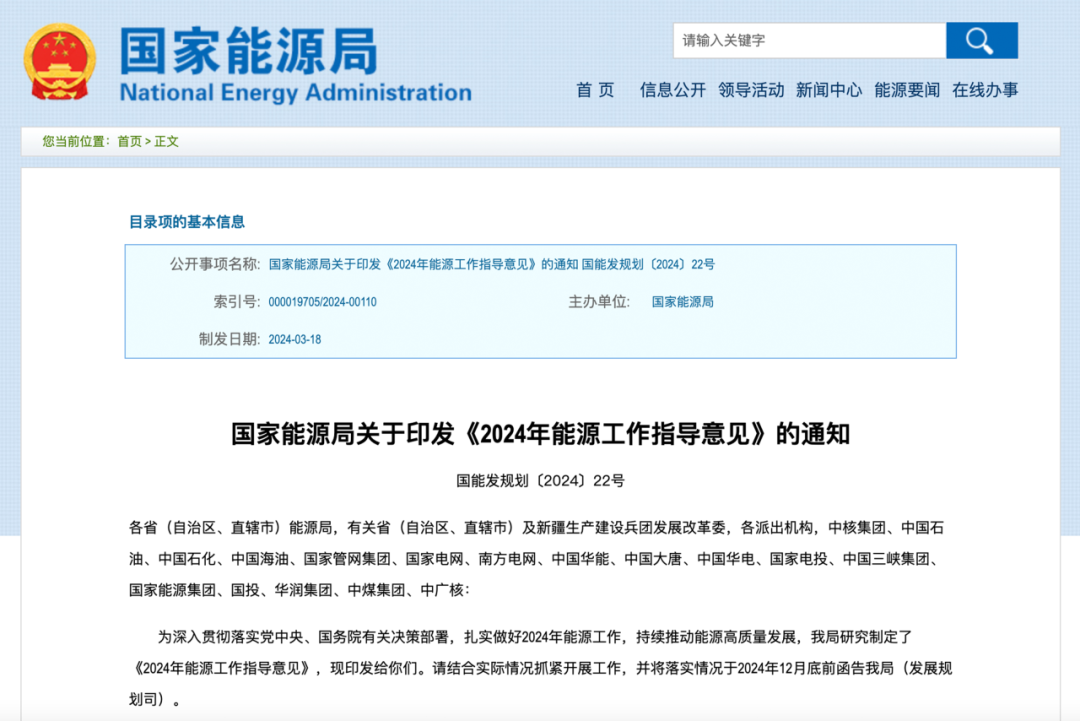Open the 信息公开 navigation item
Image resolution: width=1080 pixels, height=721 pixels.
click(673, 90)
